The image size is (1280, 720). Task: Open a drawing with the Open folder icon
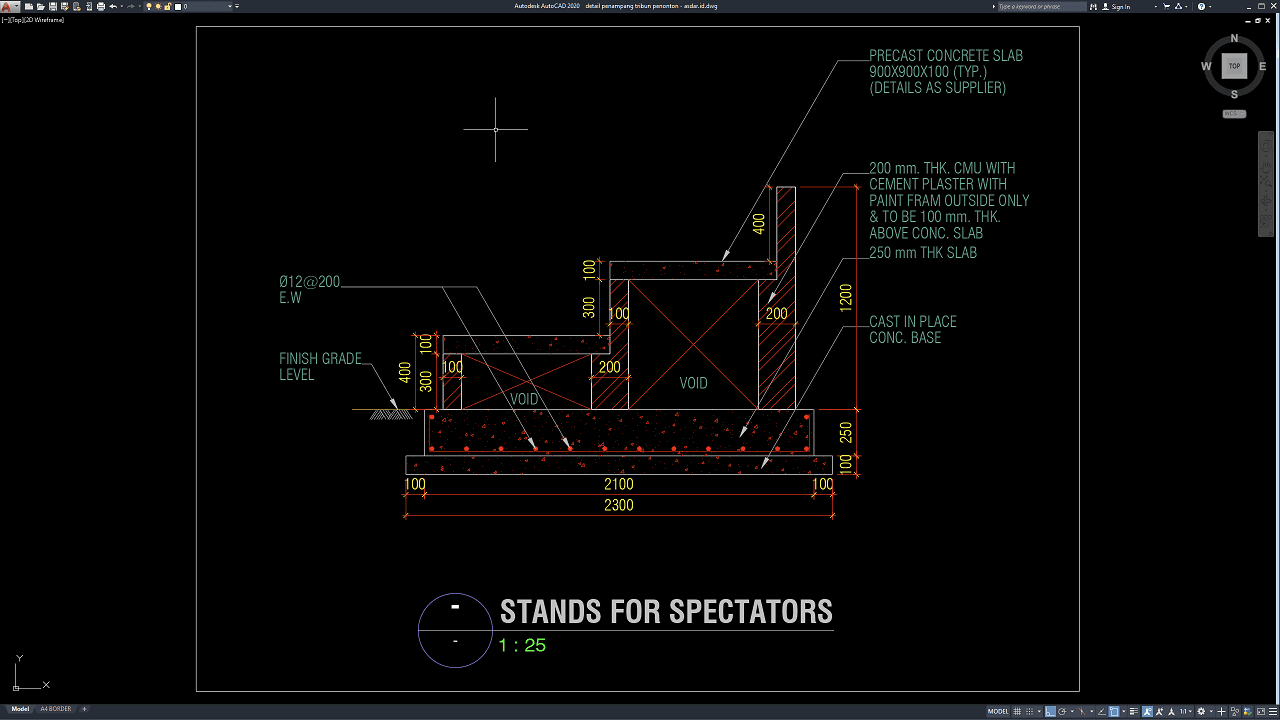(x=40, y=6)
